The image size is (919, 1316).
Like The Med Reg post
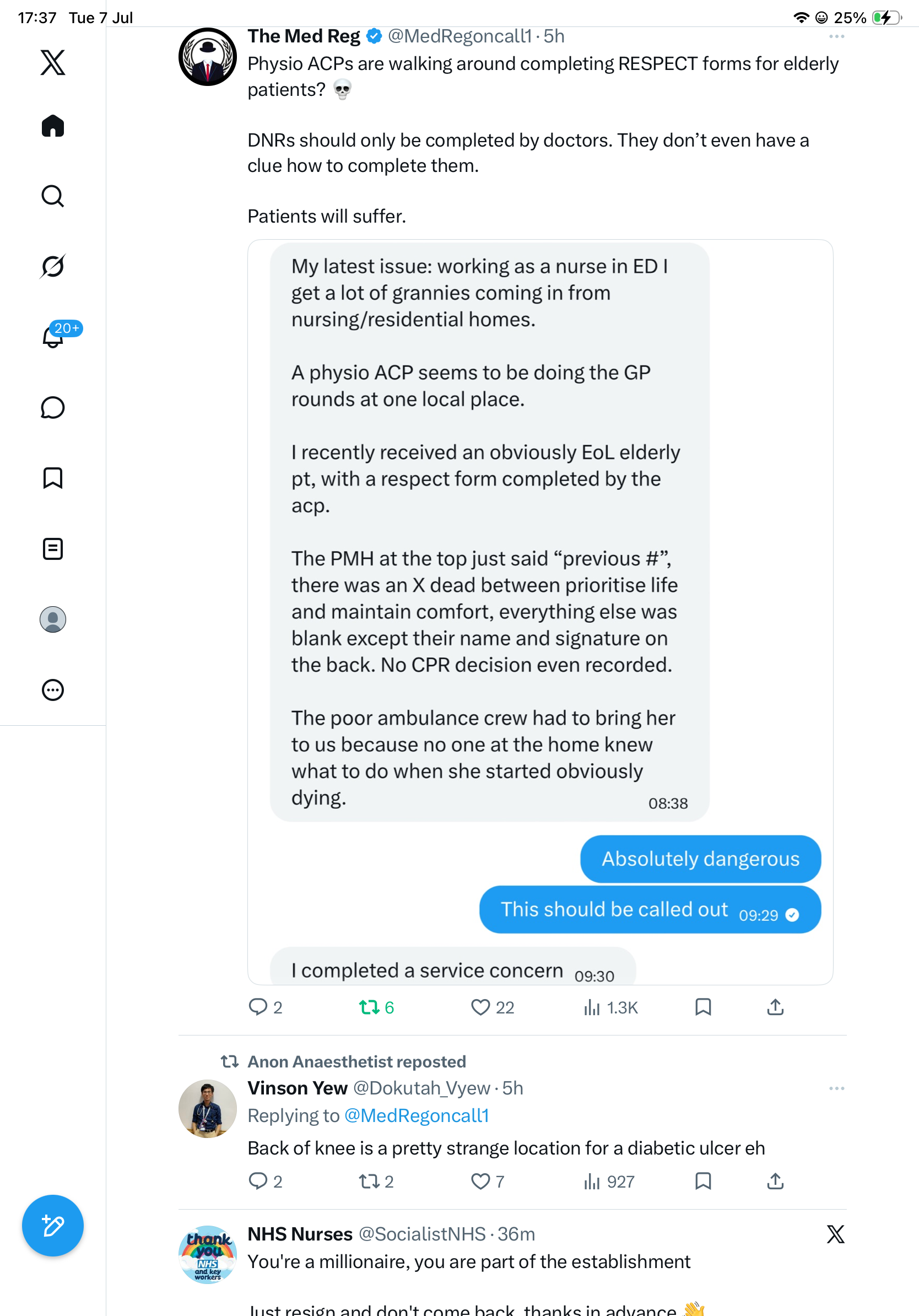[x=492, y=1007]
